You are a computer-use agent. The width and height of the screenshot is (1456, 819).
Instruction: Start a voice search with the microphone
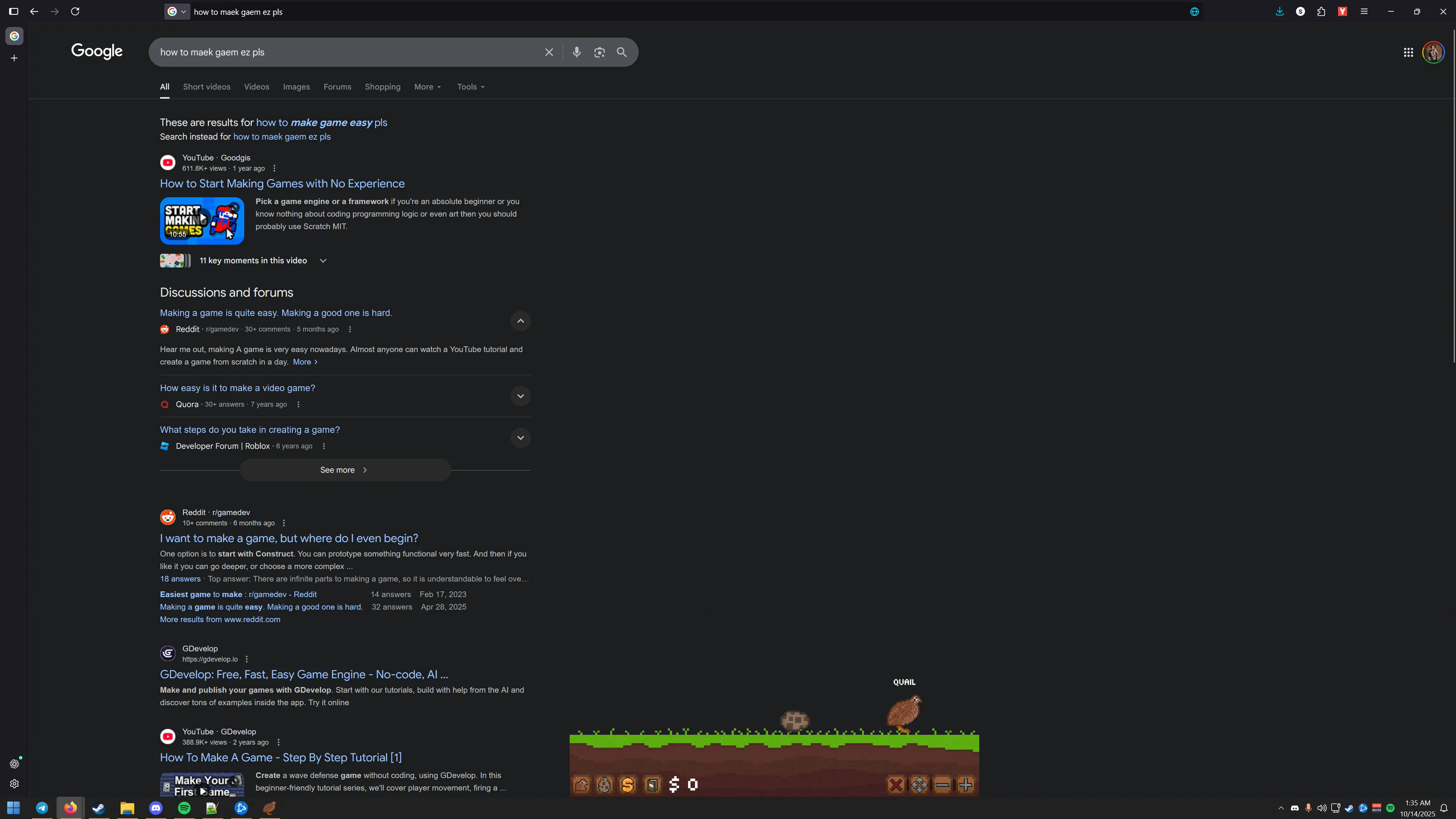click(576, 52)
